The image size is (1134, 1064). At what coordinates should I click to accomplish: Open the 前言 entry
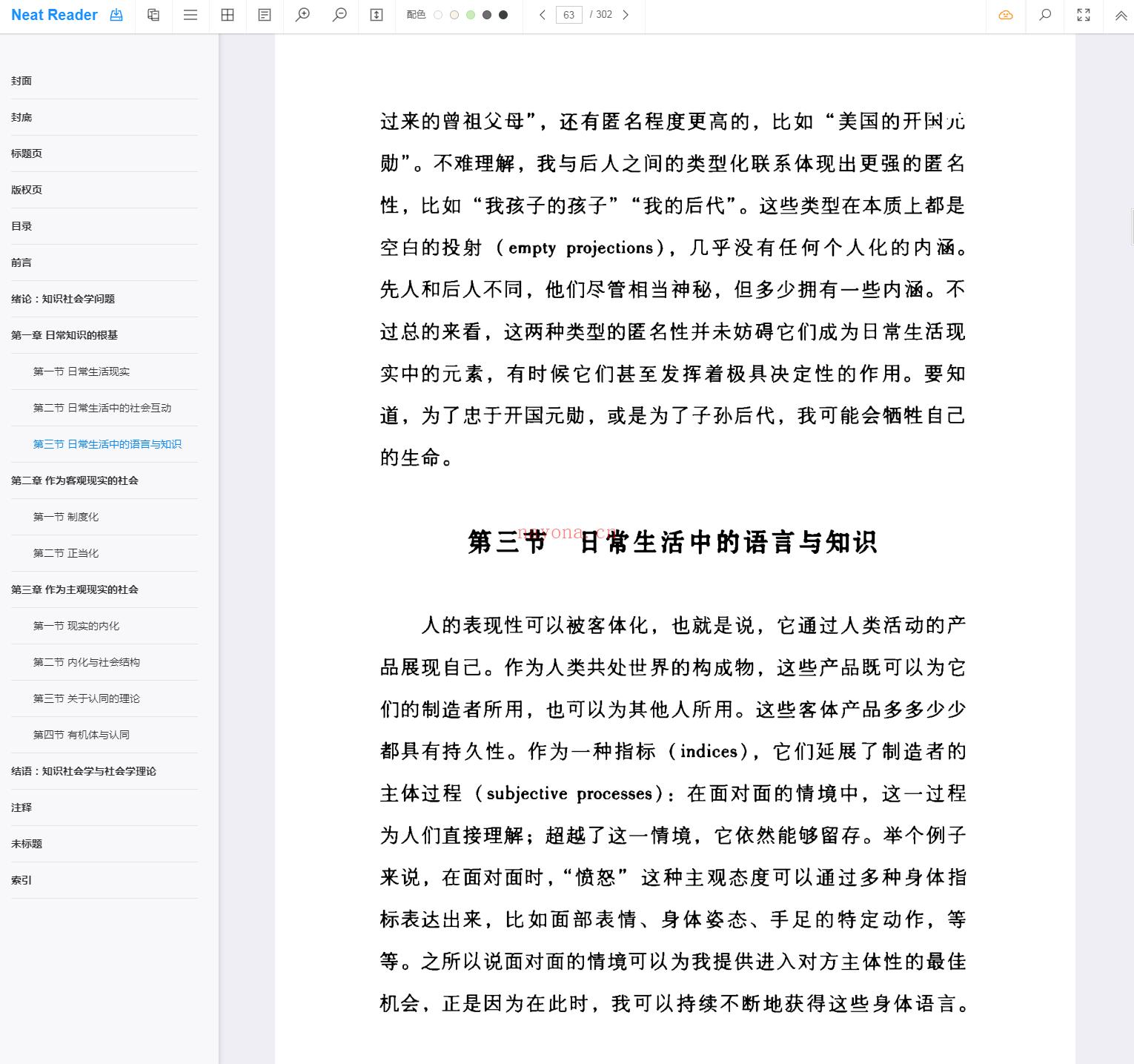pyautogui.click(x=21, y=262)
